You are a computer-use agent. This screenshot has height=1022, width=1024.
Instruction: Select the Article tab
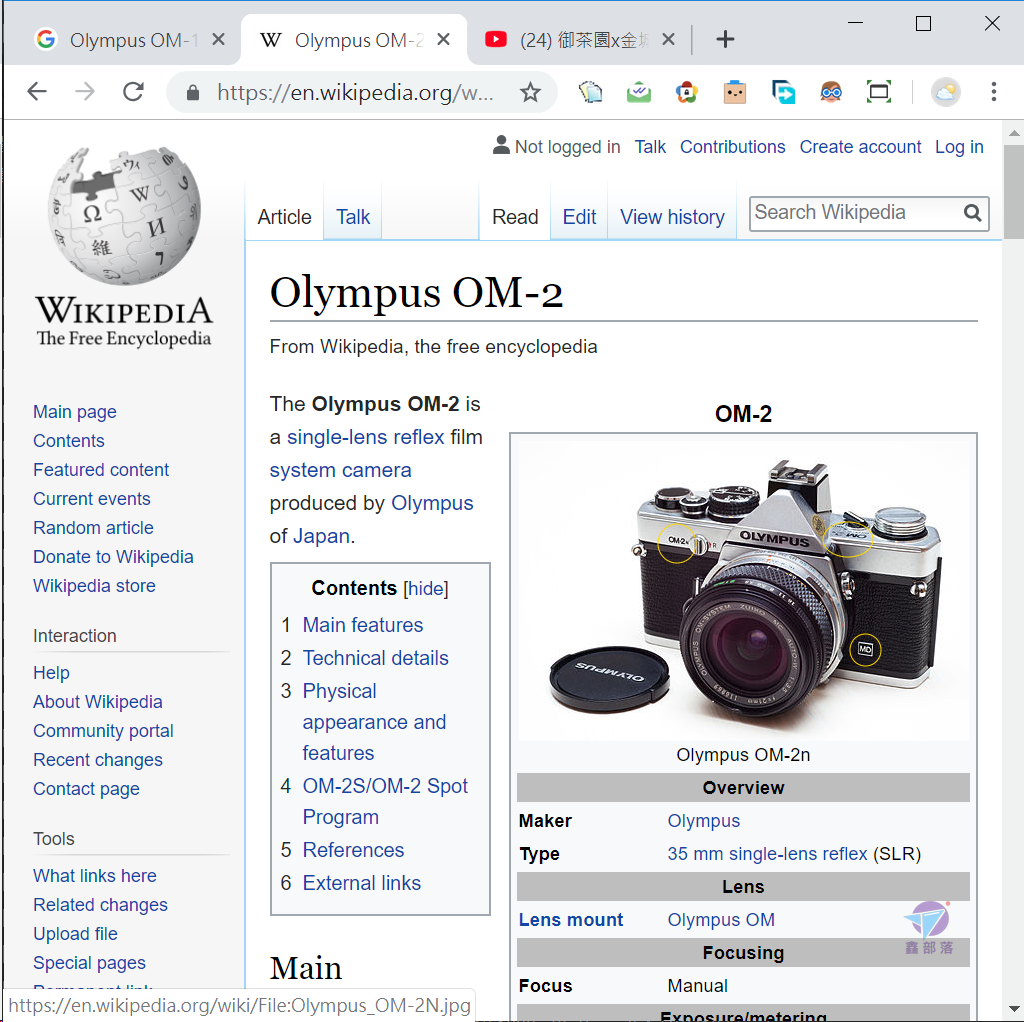coord(284,217)
